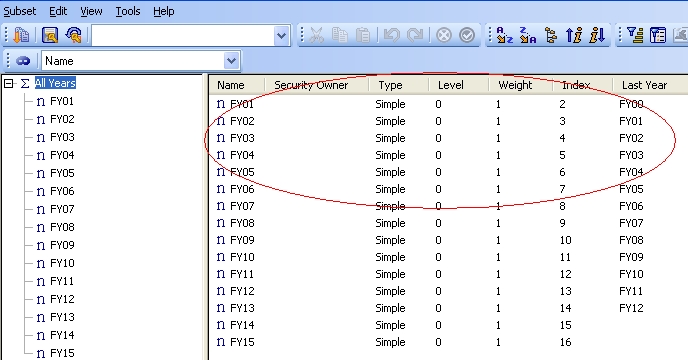Sort elements descending Z to A
This screenshot has width=688, height=360.
click(527, 35)
